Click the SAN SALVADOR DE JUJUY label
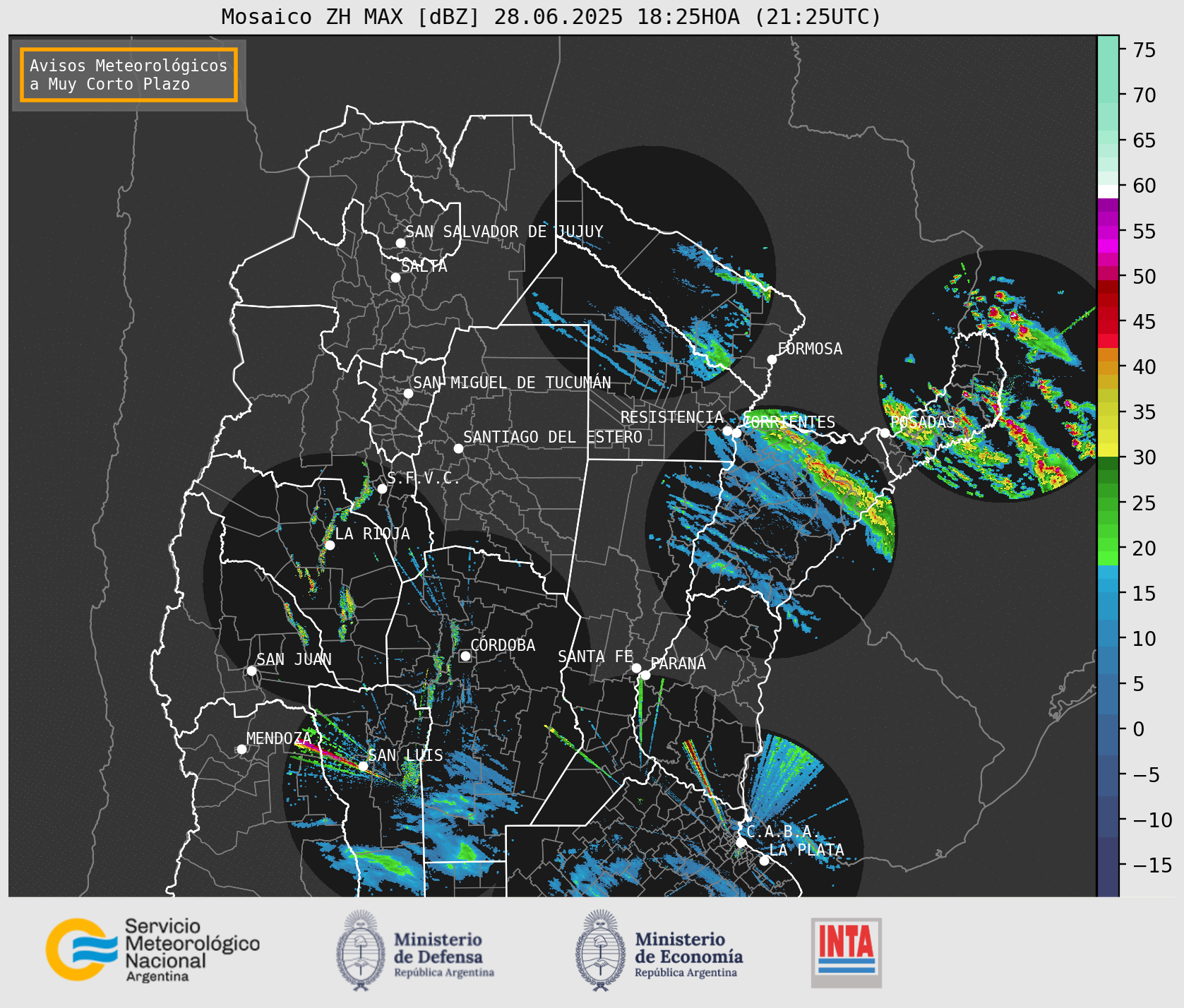Screen dimensions: 1184x1008 (x=504, y=232)
